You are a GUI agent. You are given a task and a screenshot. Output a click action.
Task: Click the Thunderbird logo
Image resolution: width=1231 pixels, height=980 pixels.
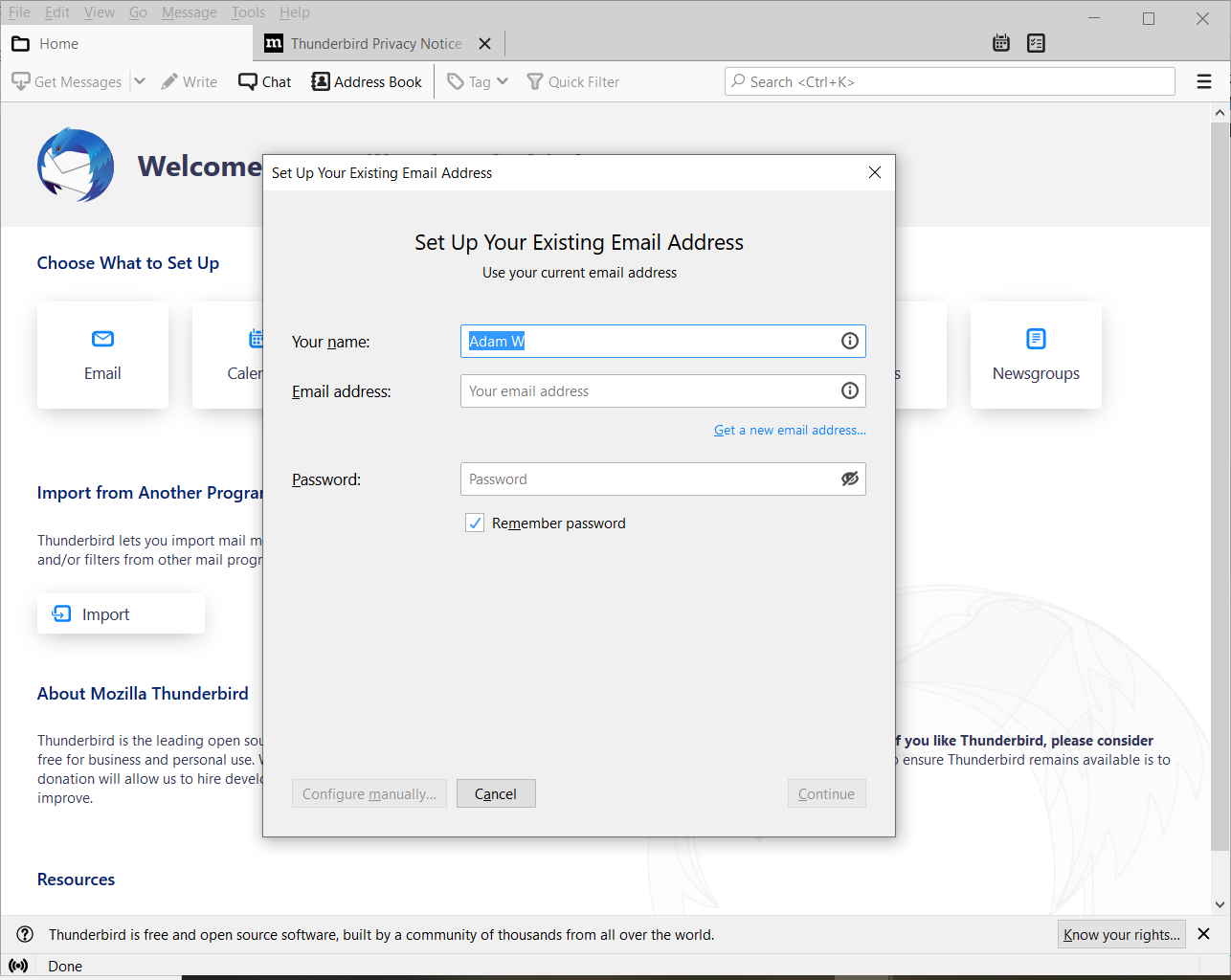pos(76,165)
